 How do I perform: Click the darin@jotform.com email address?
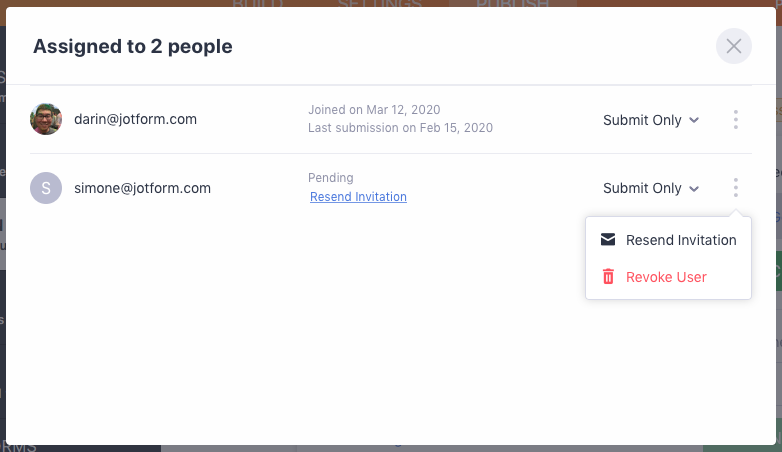click(x=135, y=119)
